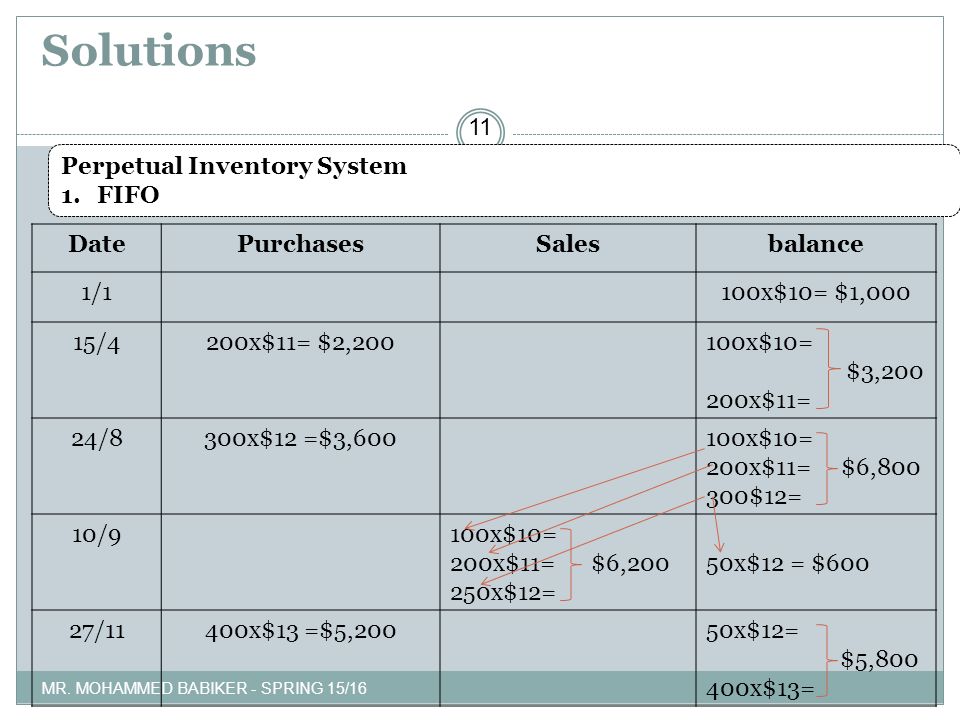Click the Mr. Mohammed Babiker footer text

204,689
